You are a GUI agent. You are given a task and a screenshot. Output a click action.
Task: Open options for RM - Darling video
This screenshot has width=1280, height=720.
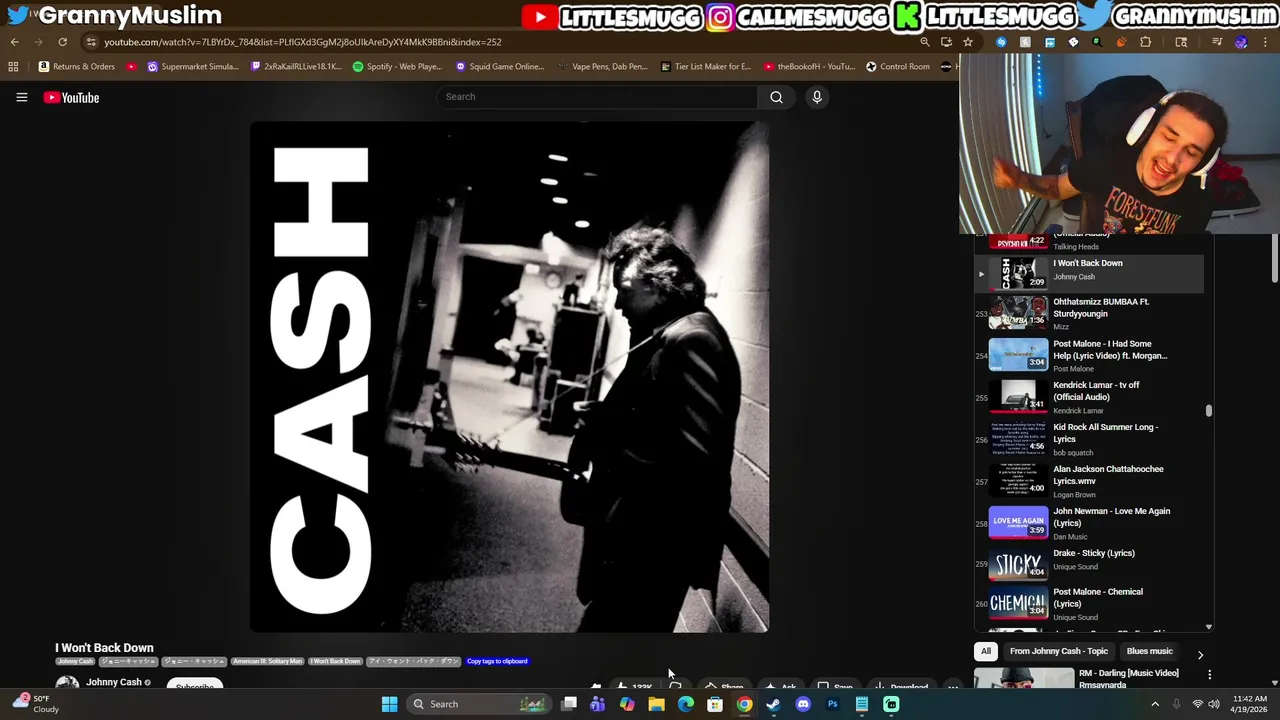pos(1209,675)
